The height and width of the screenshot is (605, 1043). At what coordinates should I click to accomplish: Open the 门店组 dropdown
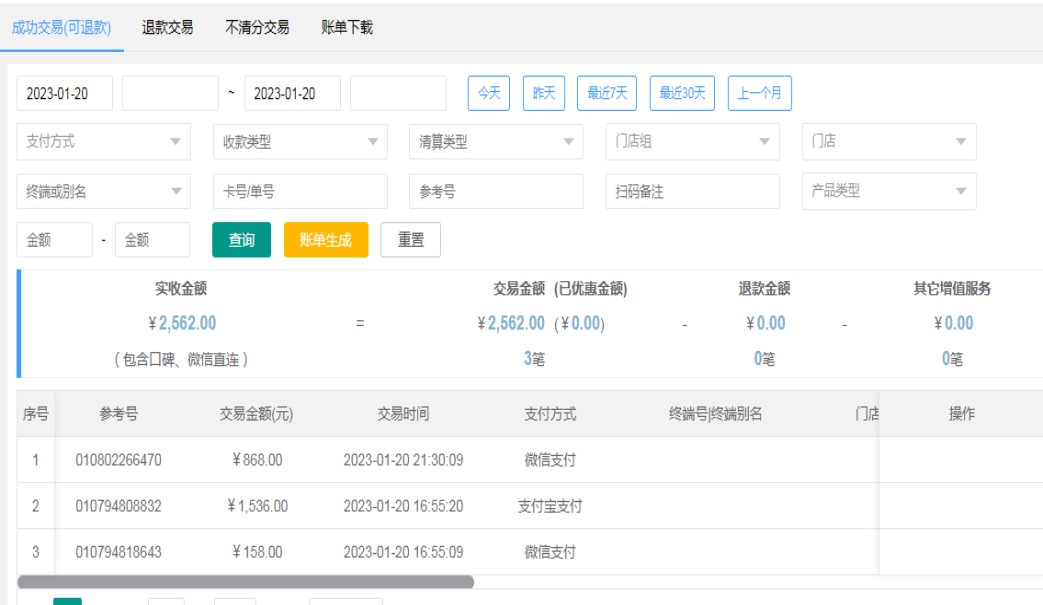click(x=692, y=142)
